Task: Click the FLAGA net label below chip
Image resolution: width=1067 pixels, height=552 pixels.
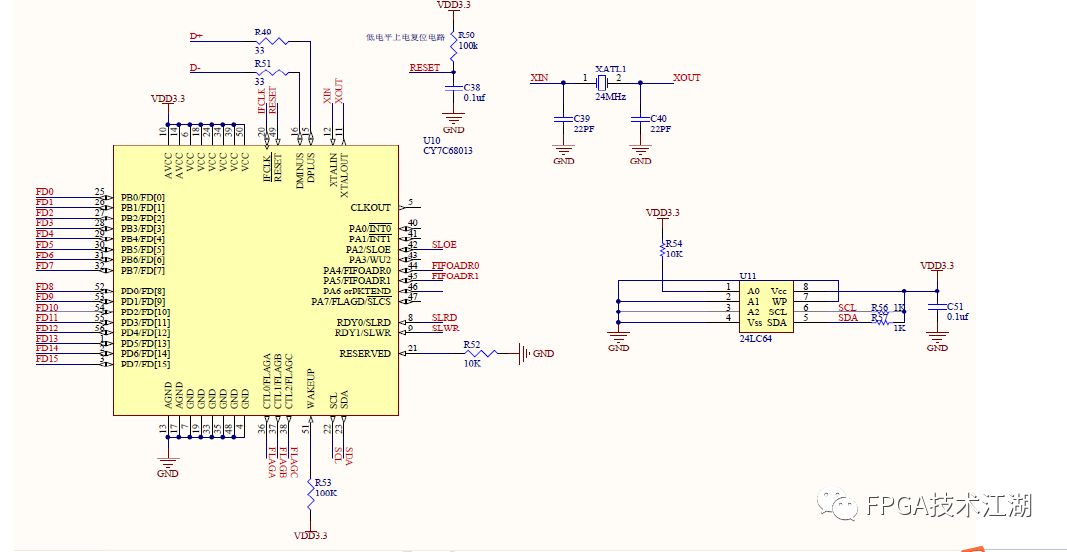Action: 272,463
